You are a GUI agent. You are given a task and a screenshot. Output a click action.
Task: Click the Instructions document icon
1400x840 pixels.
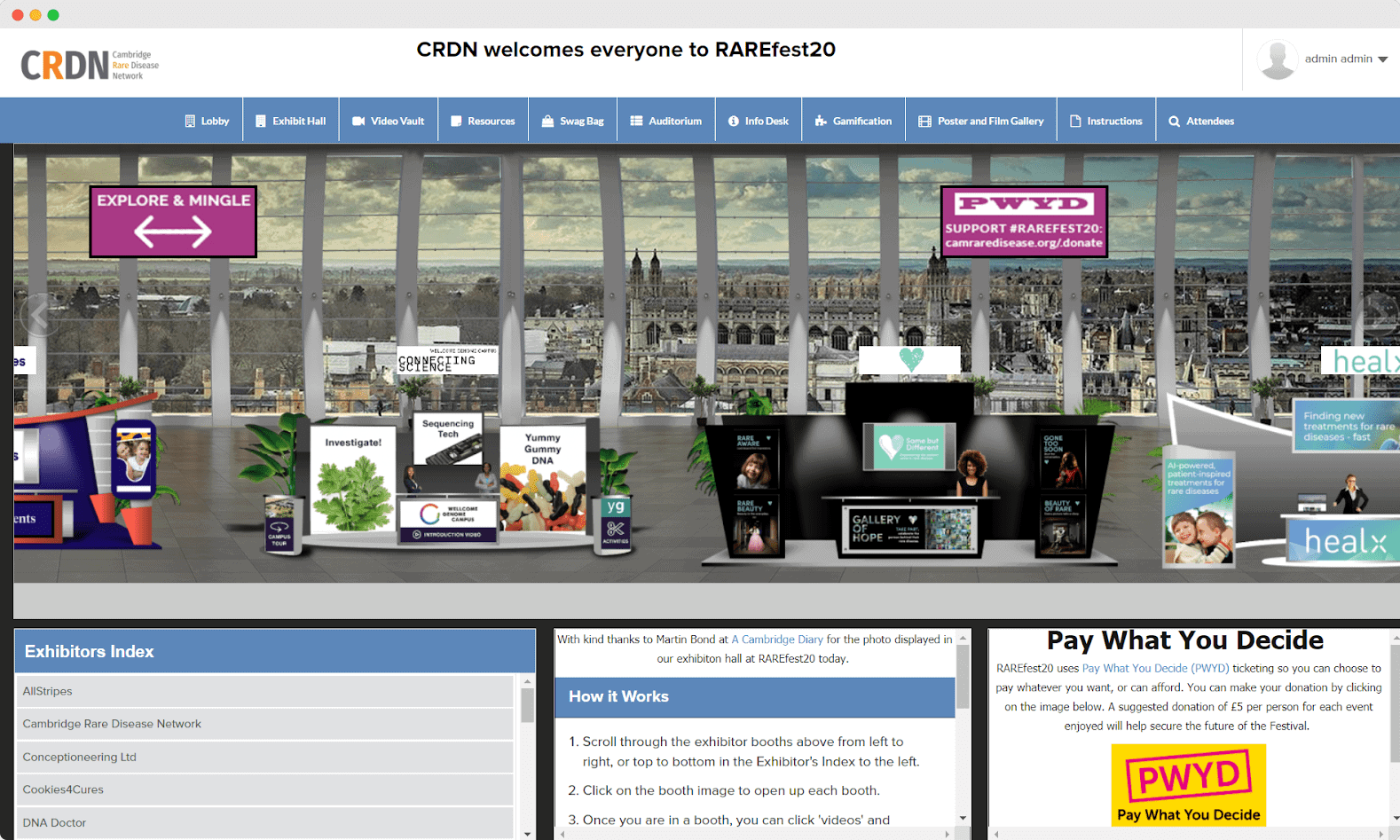click(x=1075, y=121)
